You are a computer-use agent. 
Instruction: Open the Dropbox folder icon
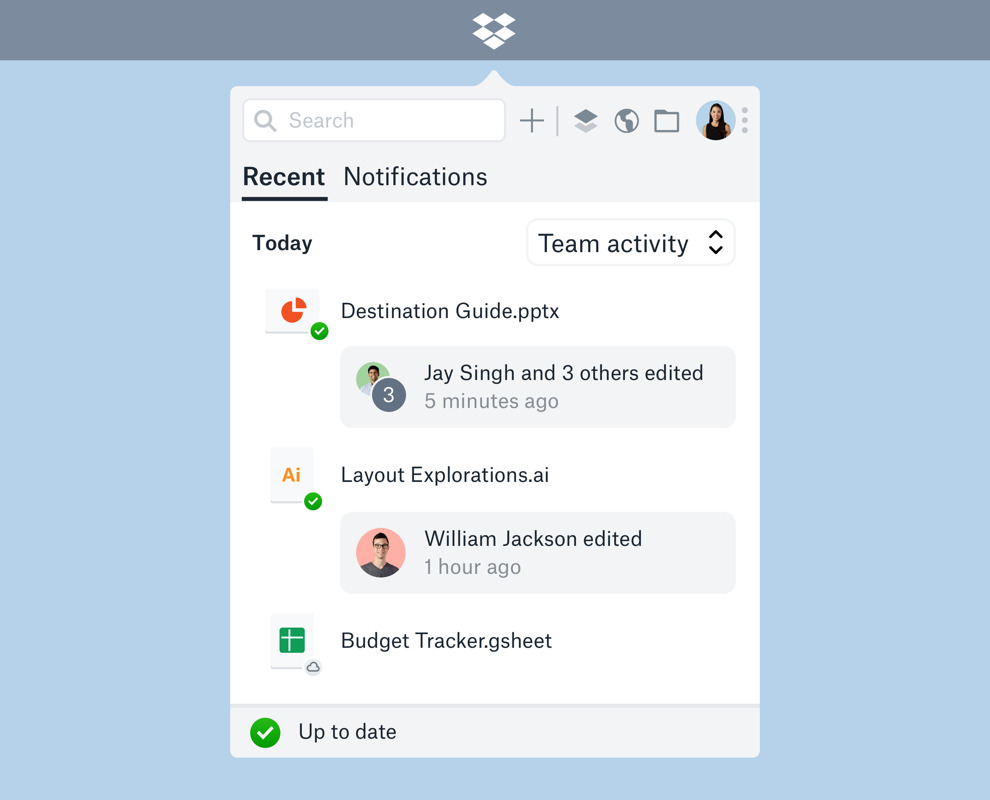pyautogui.click(x=667, y=121)
